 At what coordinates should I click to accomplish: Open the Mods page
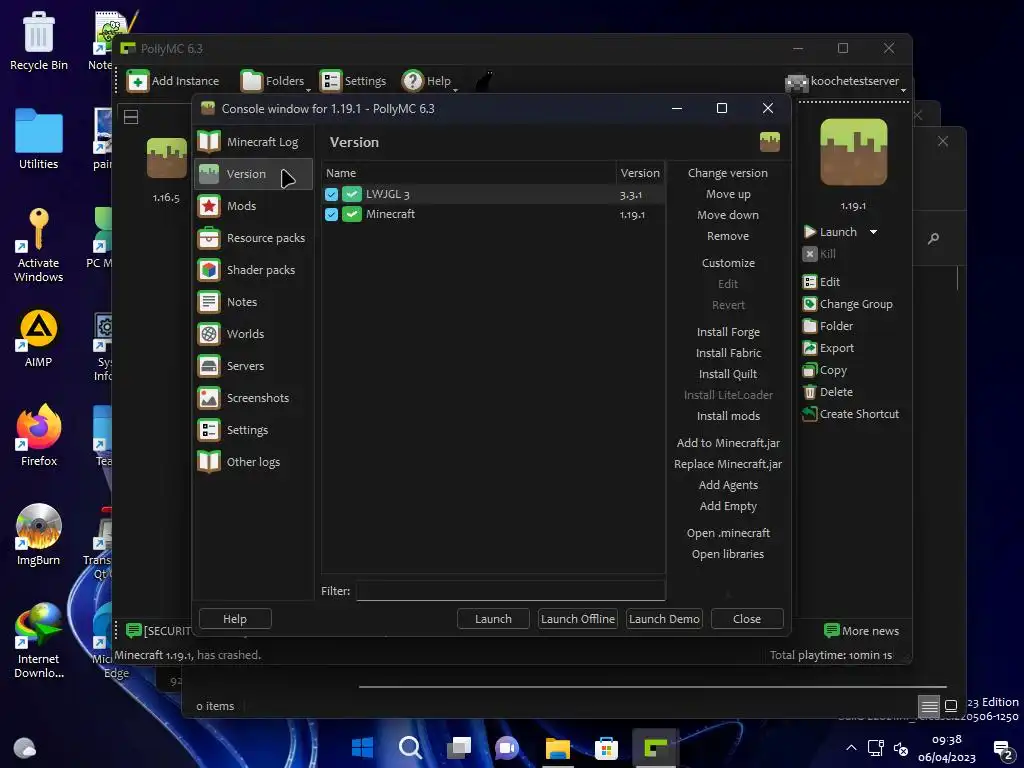pyautogui.click(x=253, y=206)
